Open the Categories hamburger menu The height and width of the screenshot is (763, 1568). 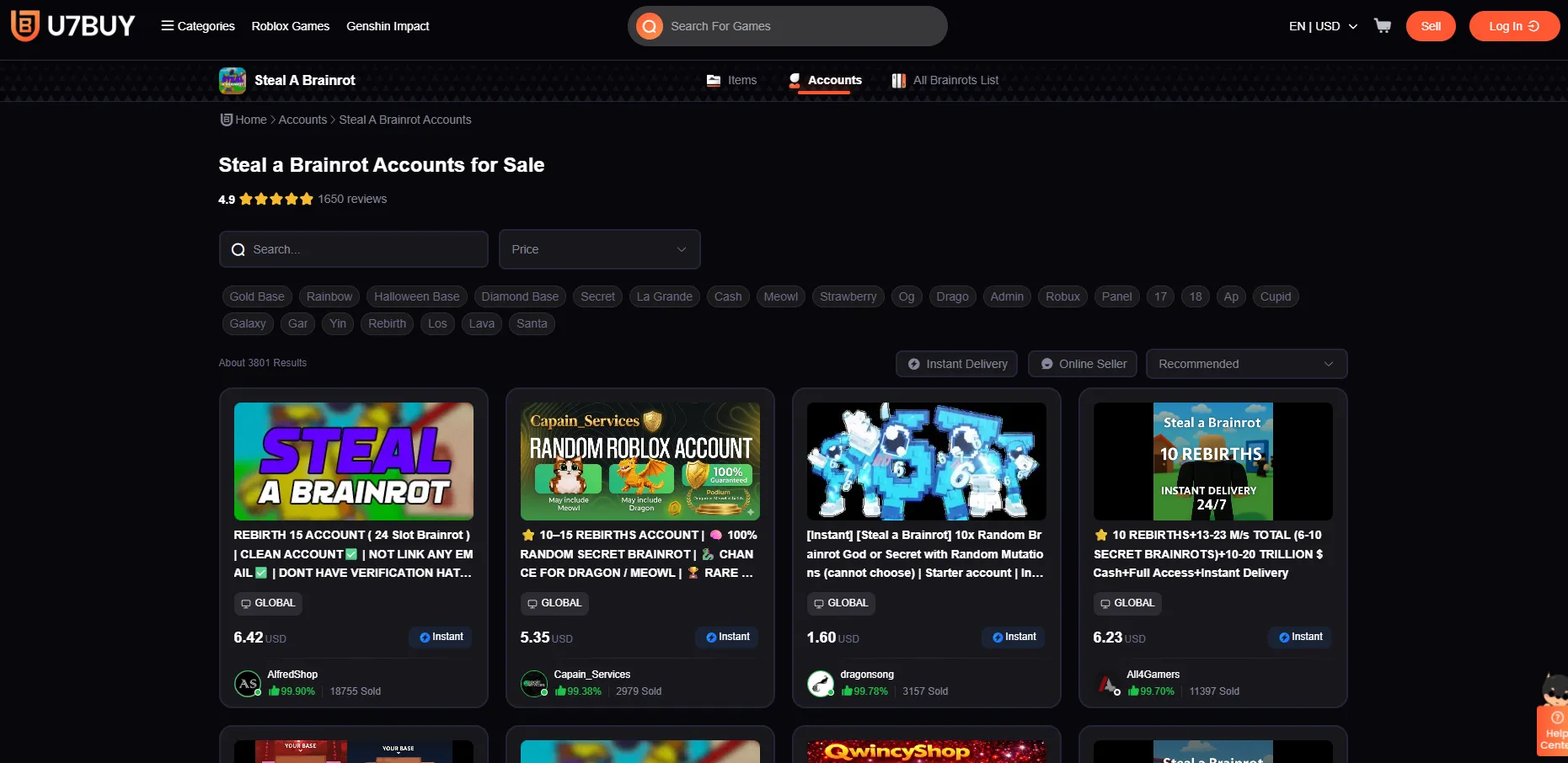pyautogui.click(x=166, y=25)
